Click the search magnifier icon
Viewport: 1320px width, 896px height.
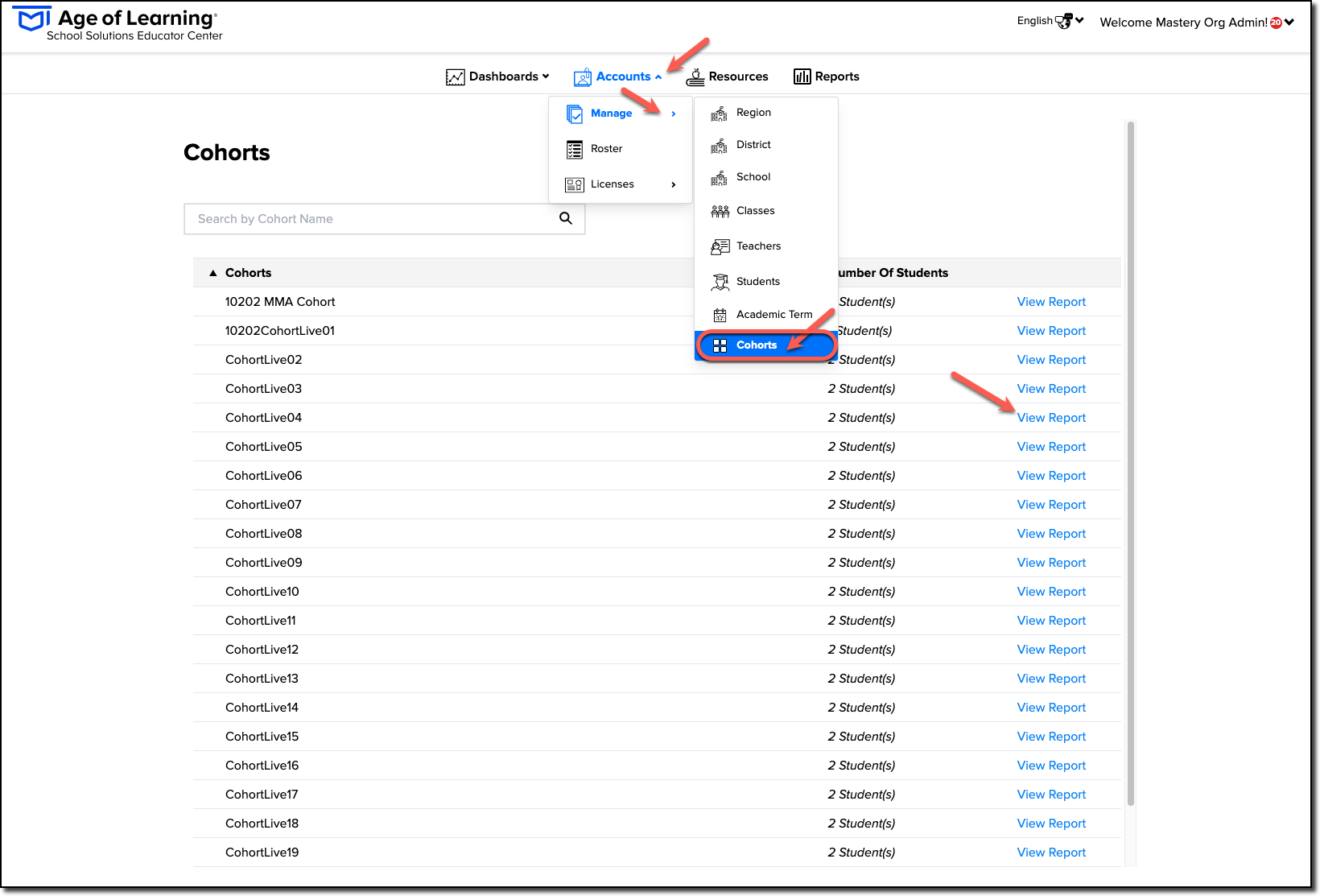point(566,218)
